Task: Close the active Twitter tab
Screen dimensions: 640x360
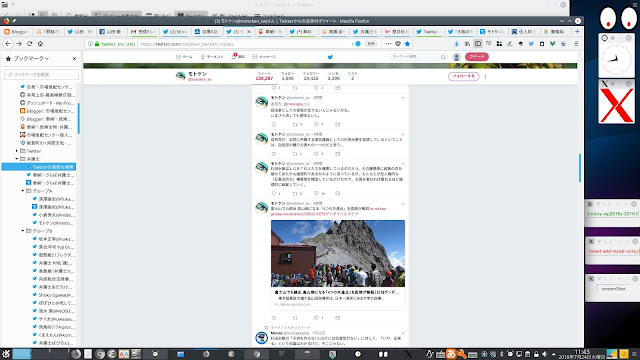Action: click(x=249, y=31)
